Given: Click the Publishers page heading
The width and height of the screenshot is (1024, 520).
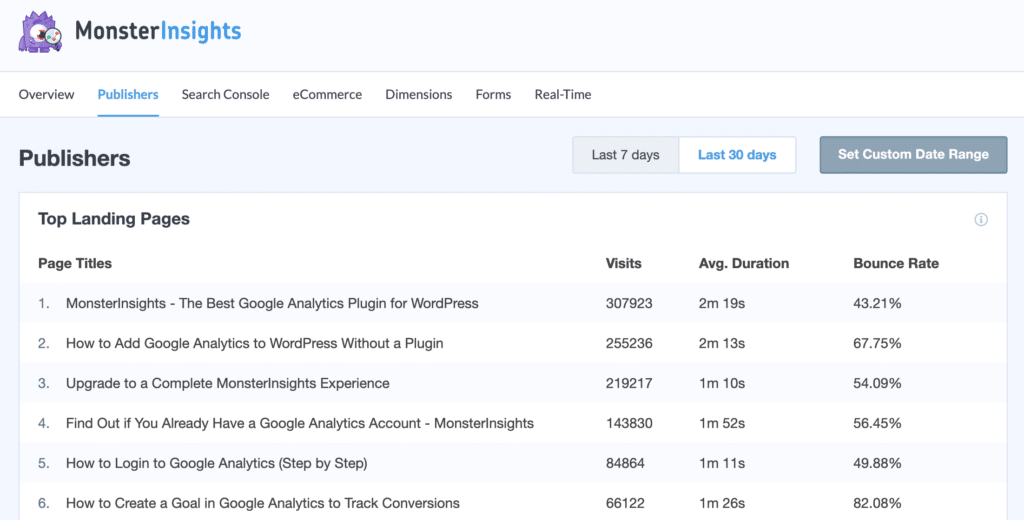Looking at the screenshot, I should click(74, 158).
